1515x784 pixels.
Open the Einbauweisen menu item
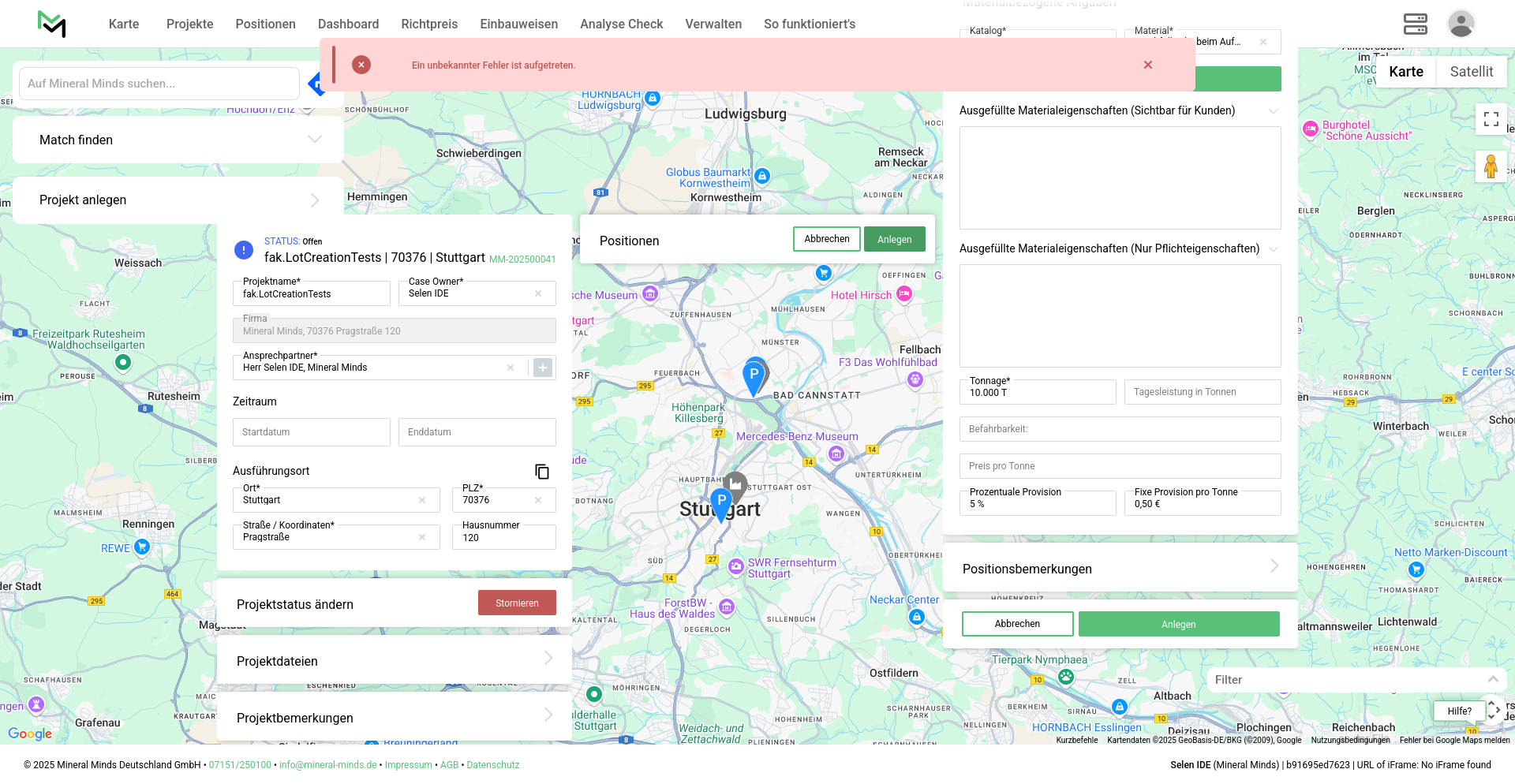(x=518, y=24)
